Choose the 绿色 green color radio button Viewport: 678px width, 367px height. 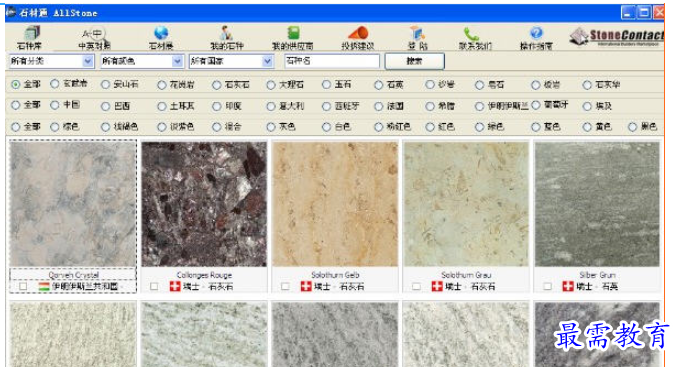click(480, 127)
